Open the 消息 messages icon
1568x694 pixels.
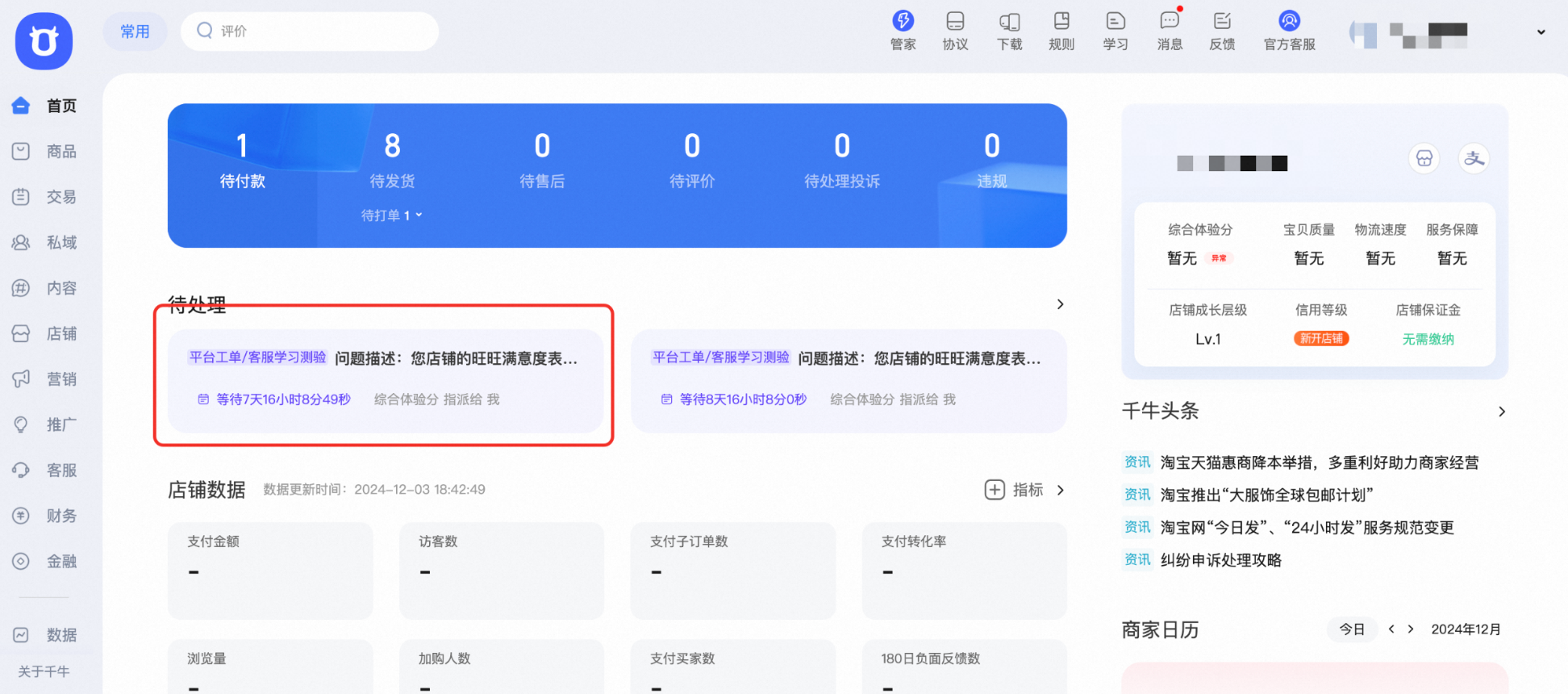pos(1170,21)
